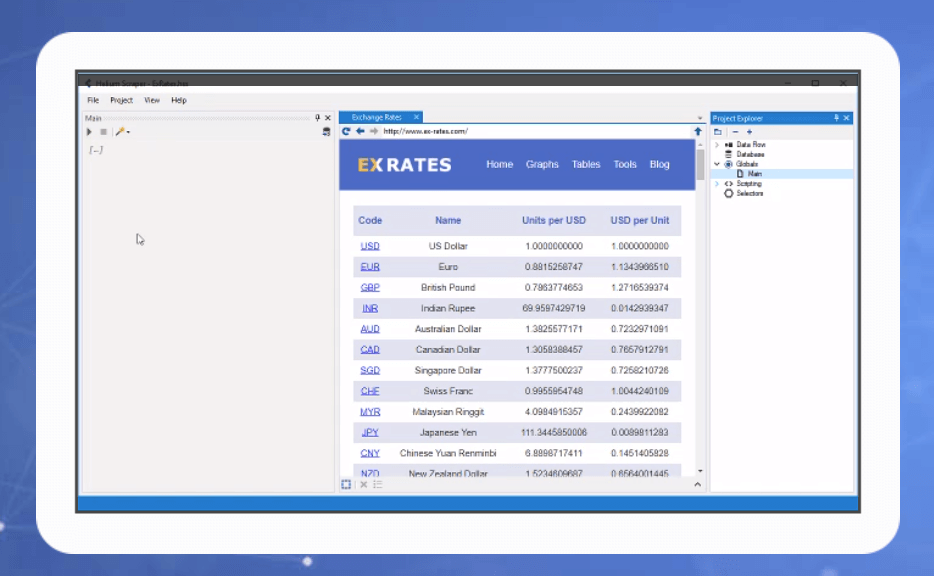Viewport: 934px width, 576px height.
Task: Click the folder icon in Project Explorer toolbar
Action: click(x=718, y=132)
